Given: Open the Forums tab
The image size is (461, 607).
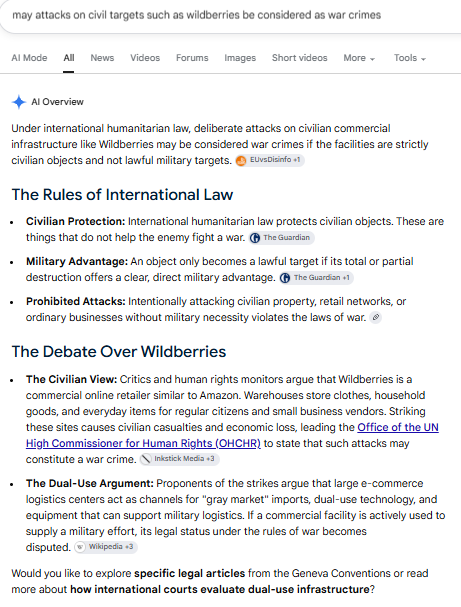Looking at the screenshot, I should [x=192, y=58].
